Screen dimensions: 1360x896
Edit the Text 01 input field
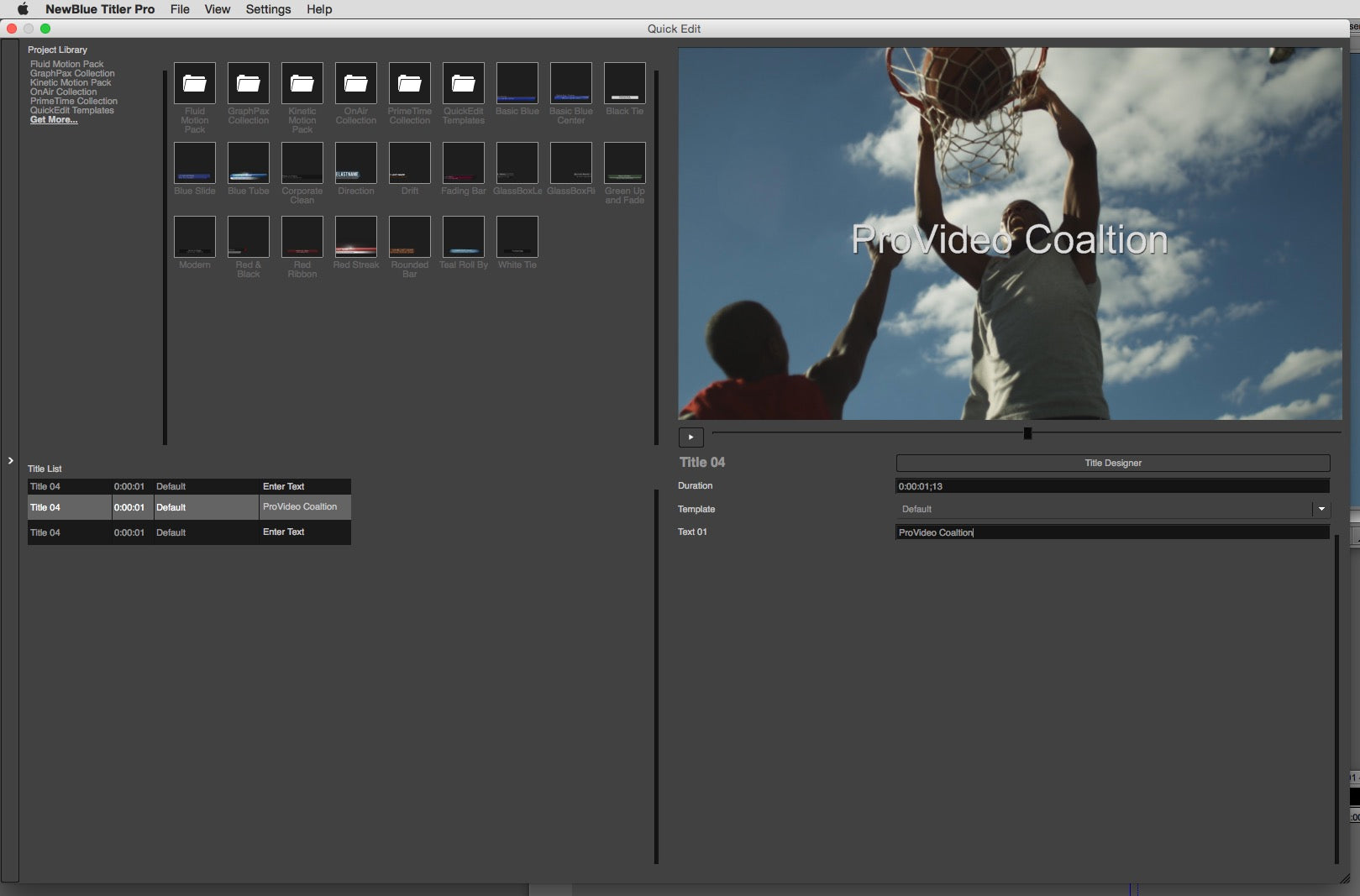pyautogui.click(x=1111, y=532)
